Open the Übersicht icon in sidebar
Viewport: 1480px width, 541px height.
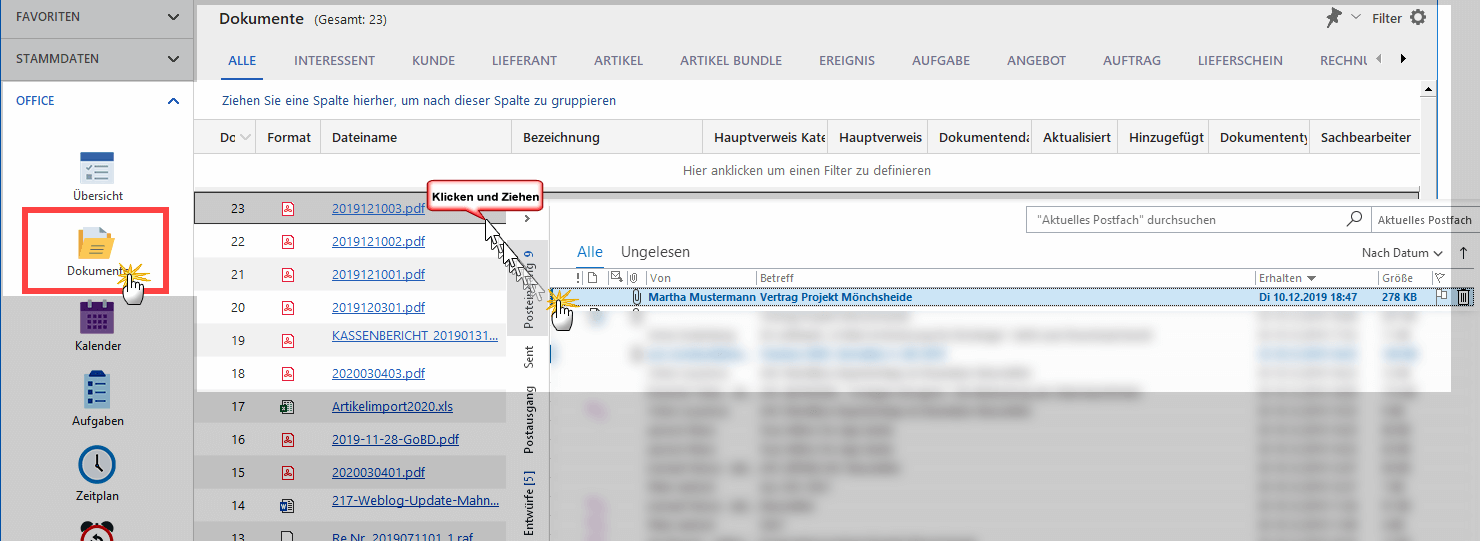(97, 169)
